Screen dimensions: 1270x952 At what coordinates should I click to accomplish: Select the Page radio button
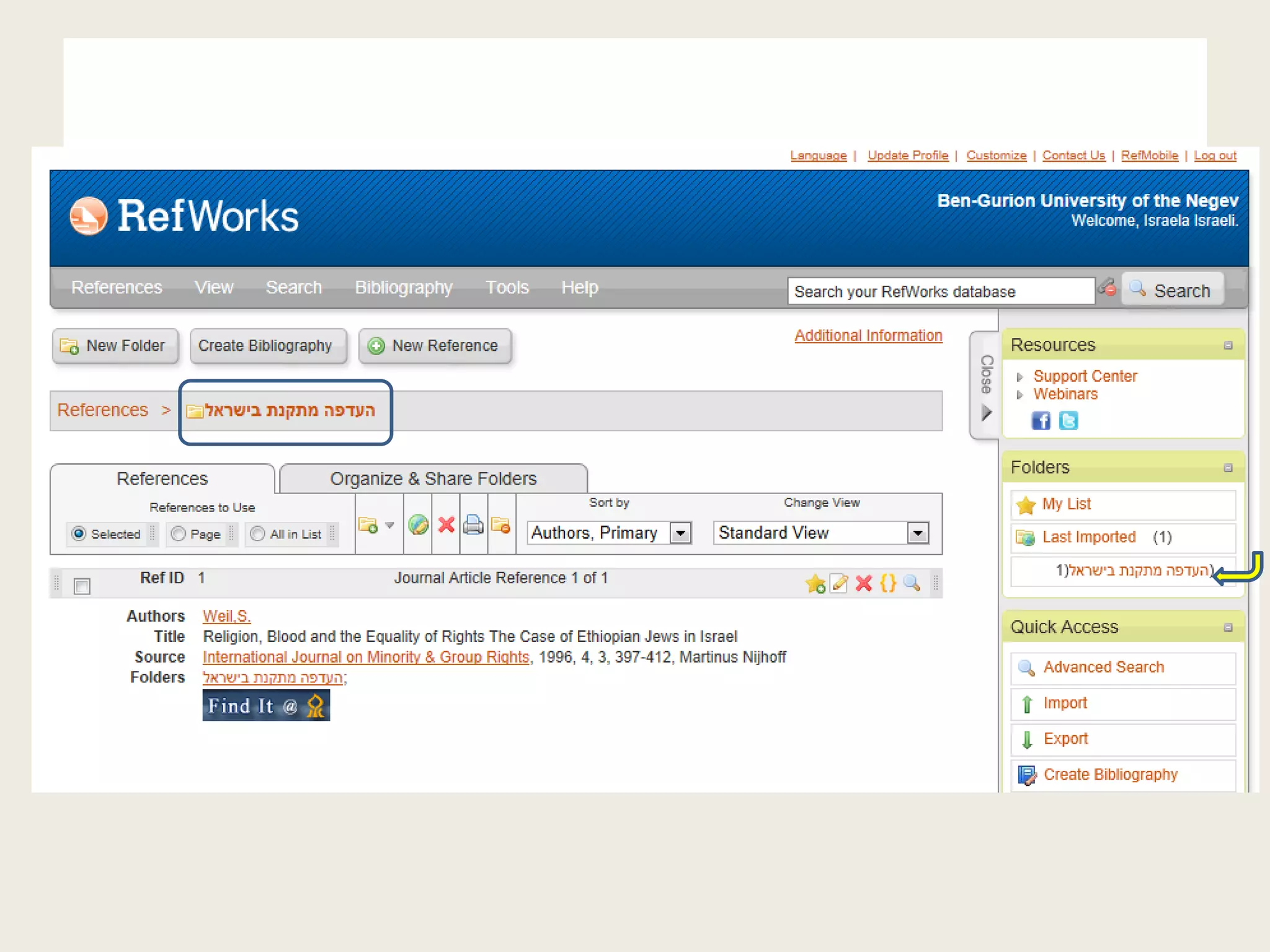coord(179,534)
